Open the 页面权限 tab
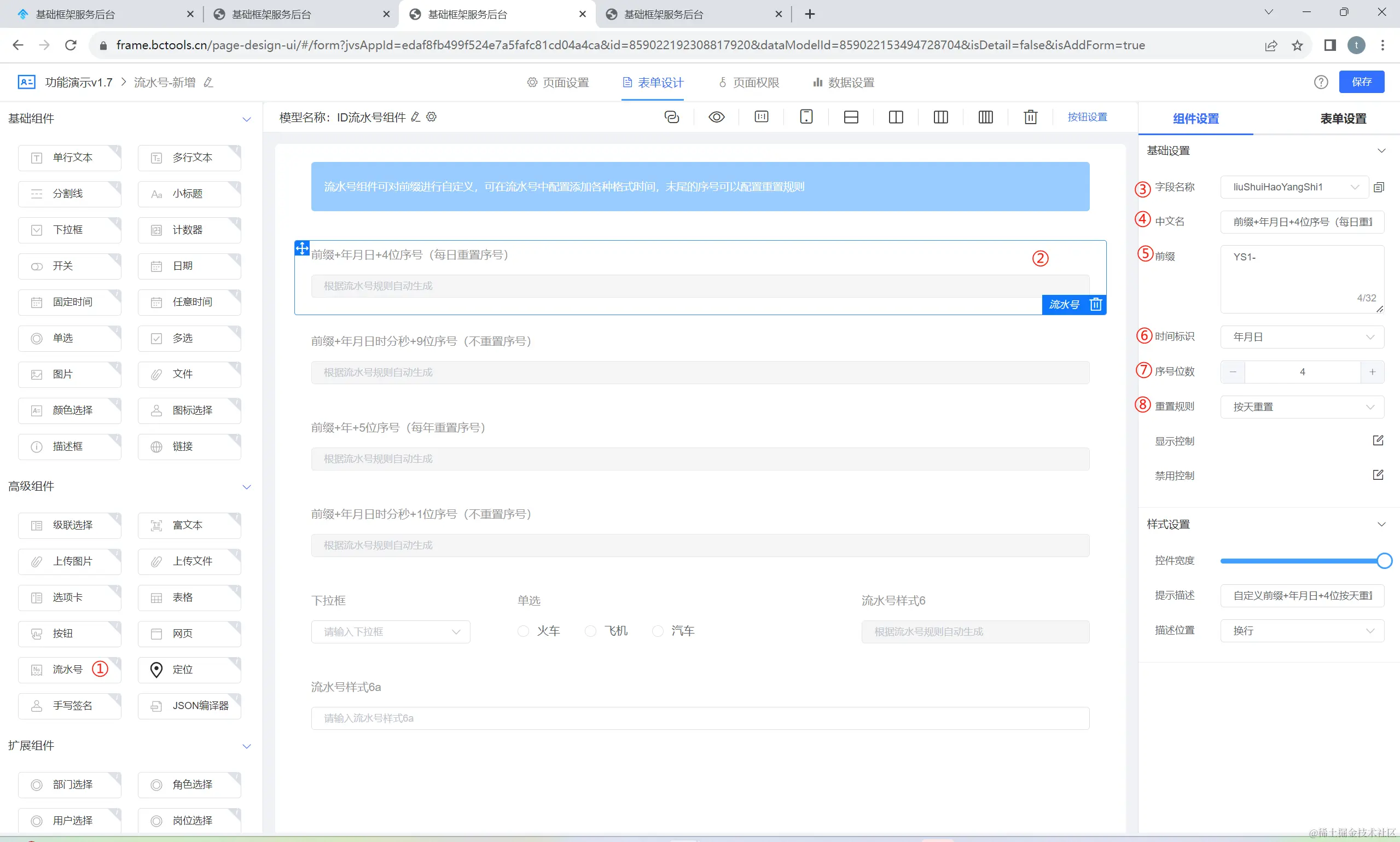This screenshot has height=842, width=1400. (x=750, y=83)
